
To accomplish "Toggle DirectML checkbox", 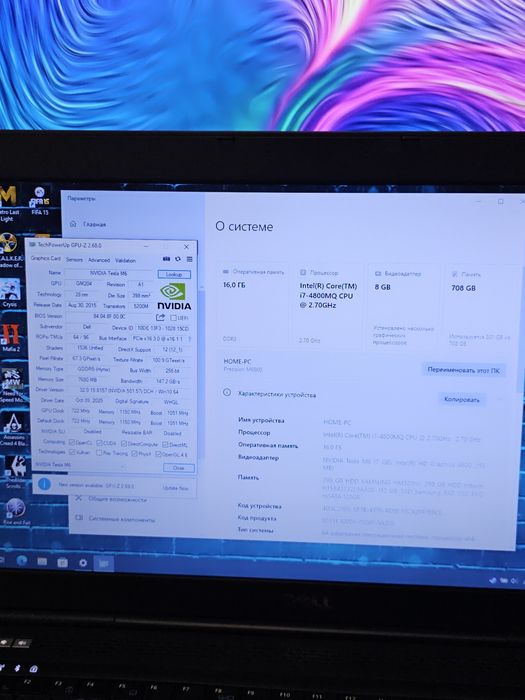I will [x=165, y=445].
